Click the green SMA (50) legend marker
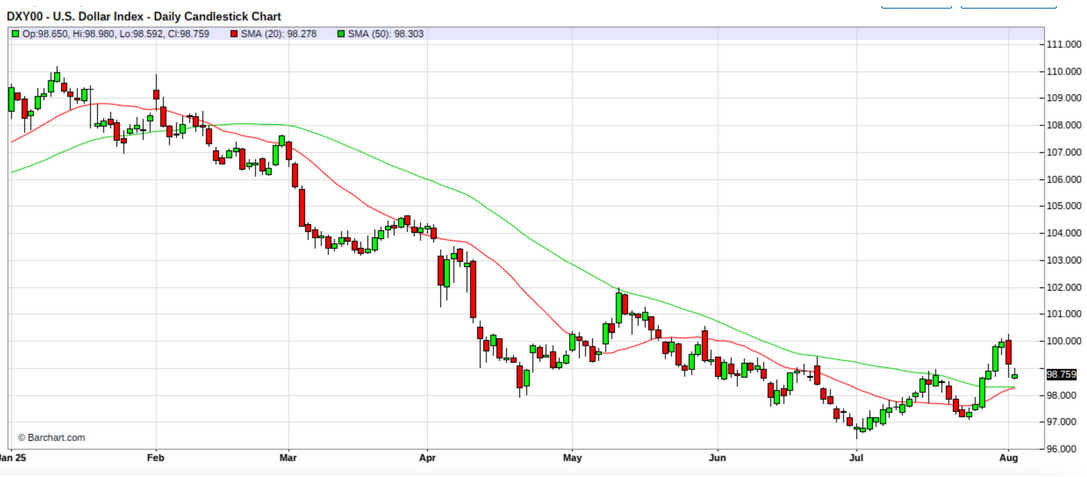1087x477 pixels. click(x=342, y=34)
